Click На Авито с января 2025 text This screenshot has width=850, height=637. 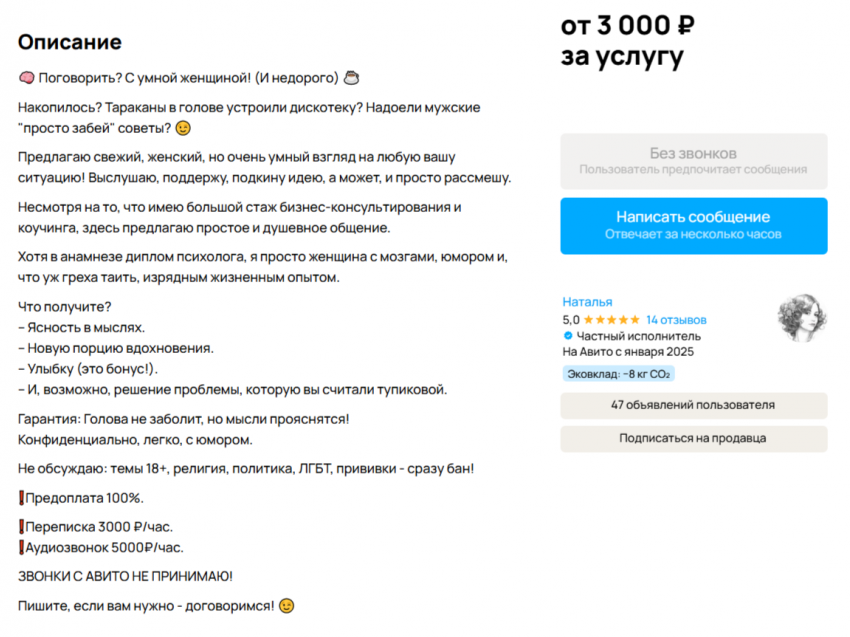pyautogui.click(x=628, y=352)
